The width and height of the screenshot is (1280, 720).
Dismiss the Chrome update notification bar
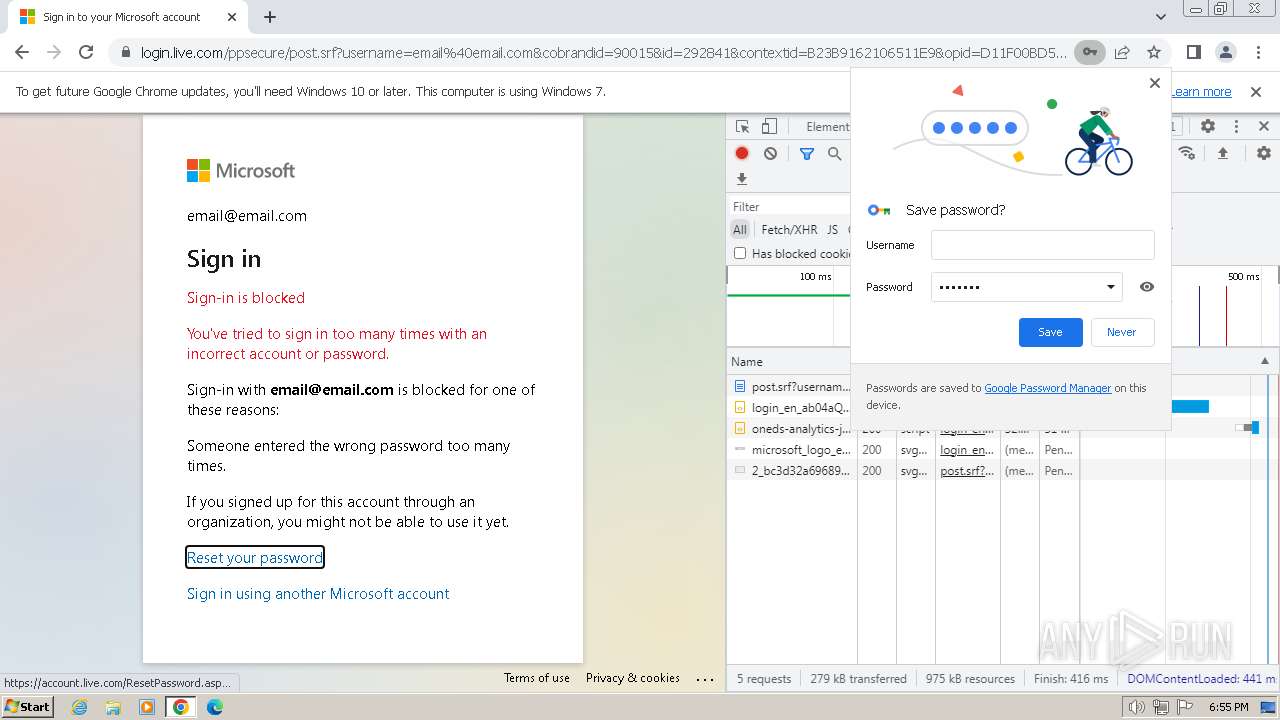1256,91
